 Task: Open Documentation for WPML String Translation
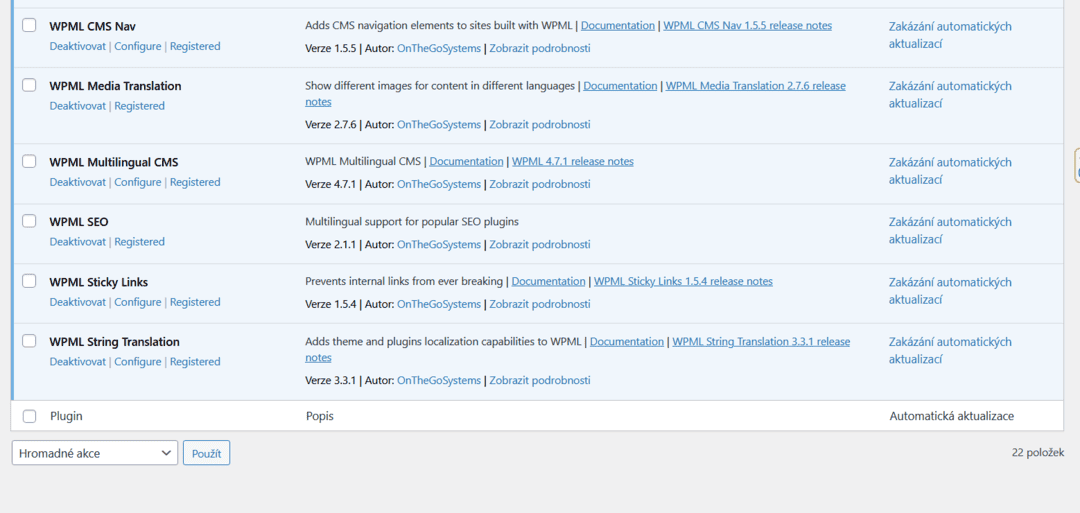[x=627, y=342]
